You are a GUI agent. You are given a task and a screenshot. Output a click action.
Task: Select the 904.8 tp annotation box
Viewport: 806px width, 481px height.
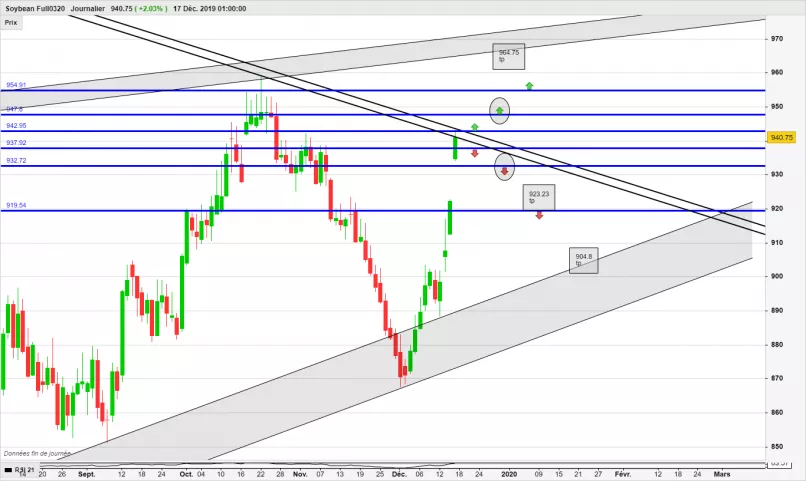tap(583, 260)
